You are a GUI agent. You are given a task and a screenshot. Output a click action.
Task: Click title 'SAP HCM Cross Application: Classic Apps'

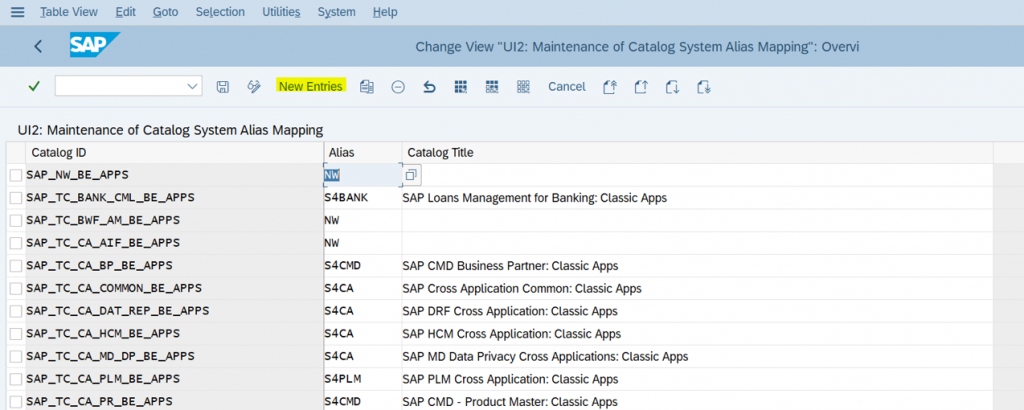[512, 334]
